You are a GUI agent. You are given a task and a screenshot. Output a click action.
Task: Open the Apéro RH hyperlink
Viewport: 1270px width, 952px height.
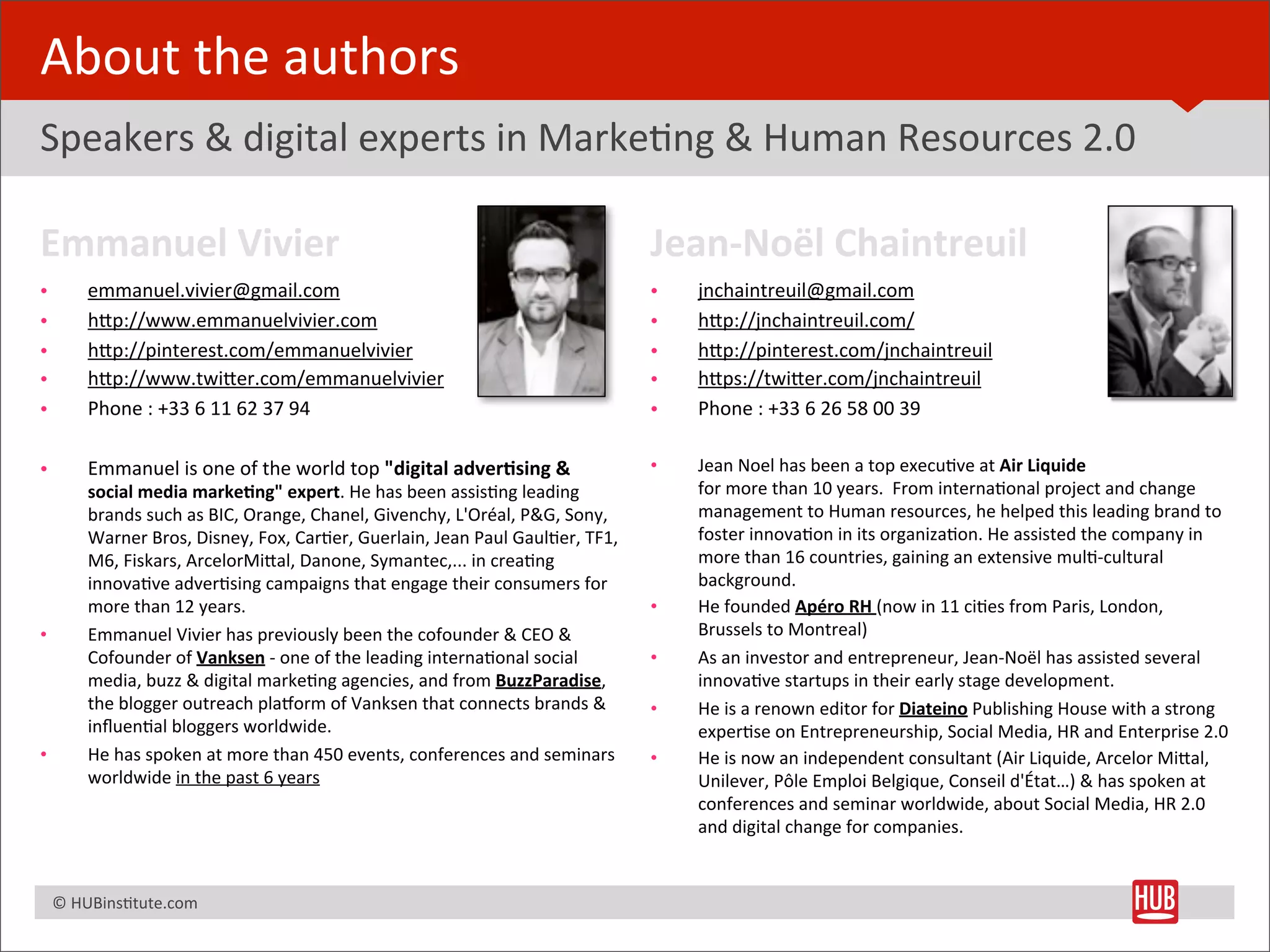(x=835, y=606)
